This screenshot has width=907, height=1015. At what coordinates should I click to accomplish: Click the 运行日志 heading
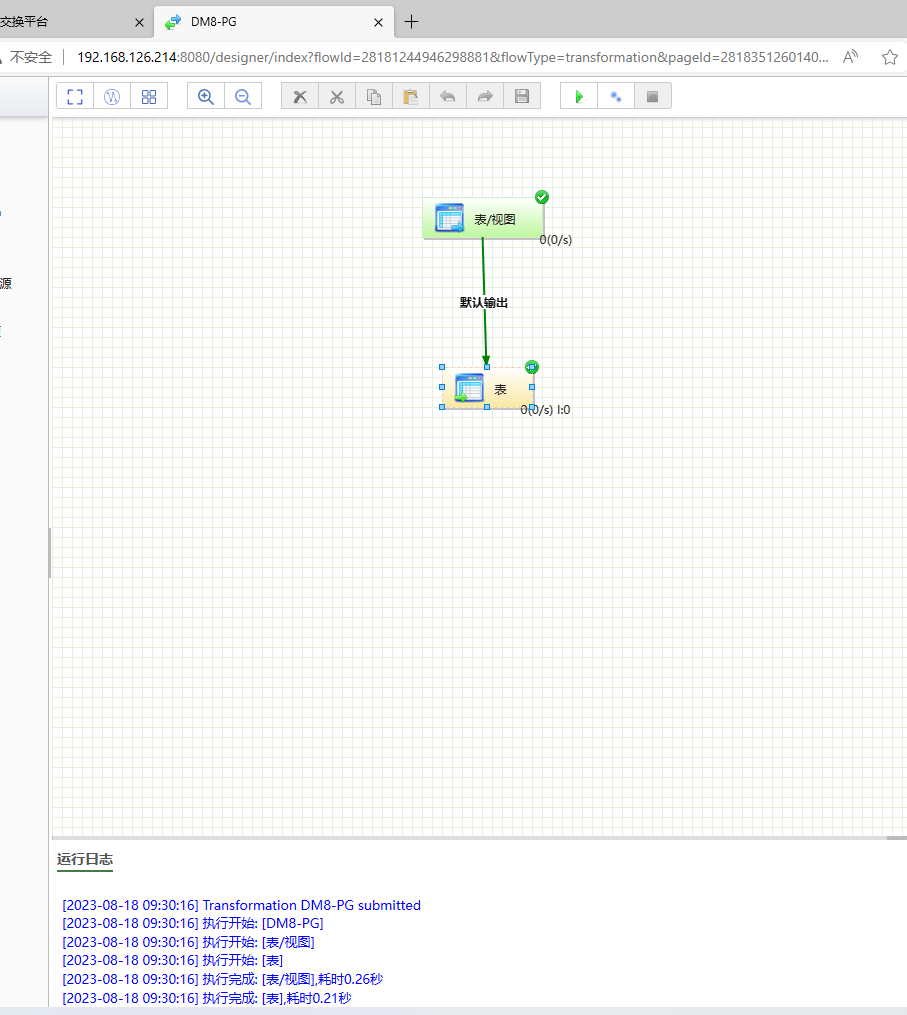(x=84, y=858)
